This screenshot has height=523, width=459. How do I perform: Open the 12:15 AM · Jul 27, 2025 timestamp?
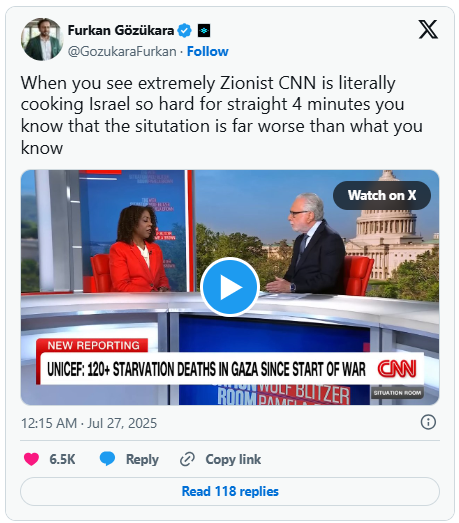point(89,423)
